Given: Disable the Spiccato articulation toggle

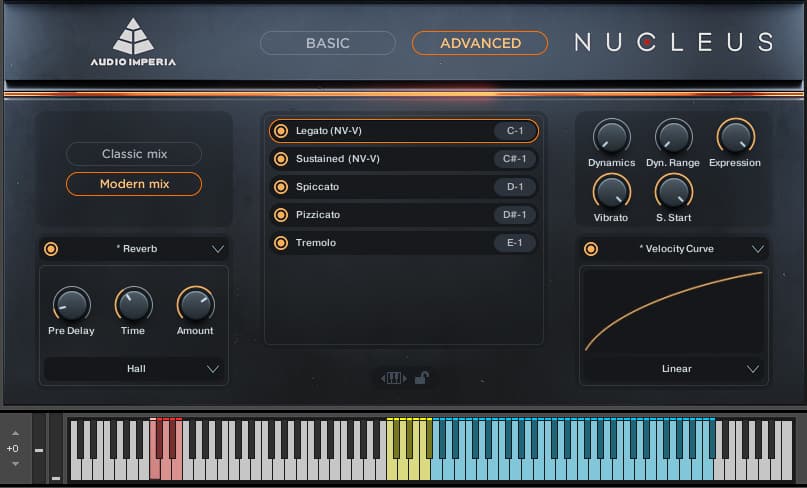Looking at the screenshot, I should click(281, 187).
